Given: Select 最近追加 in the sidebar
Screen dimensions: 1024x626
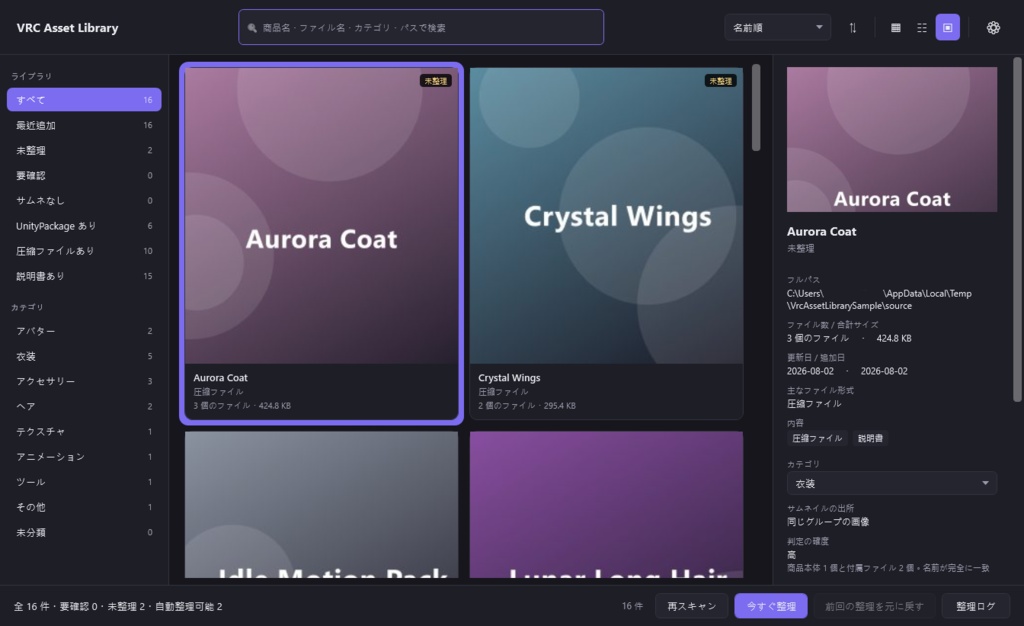Looking at the screenshot, I should 84,125.
